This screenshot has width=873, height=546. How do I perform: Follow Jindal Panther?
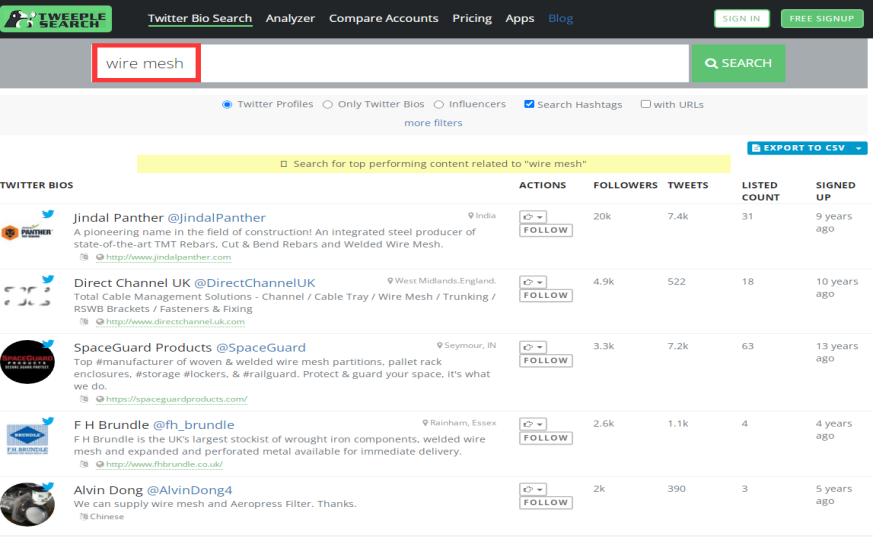coord(546,230)
